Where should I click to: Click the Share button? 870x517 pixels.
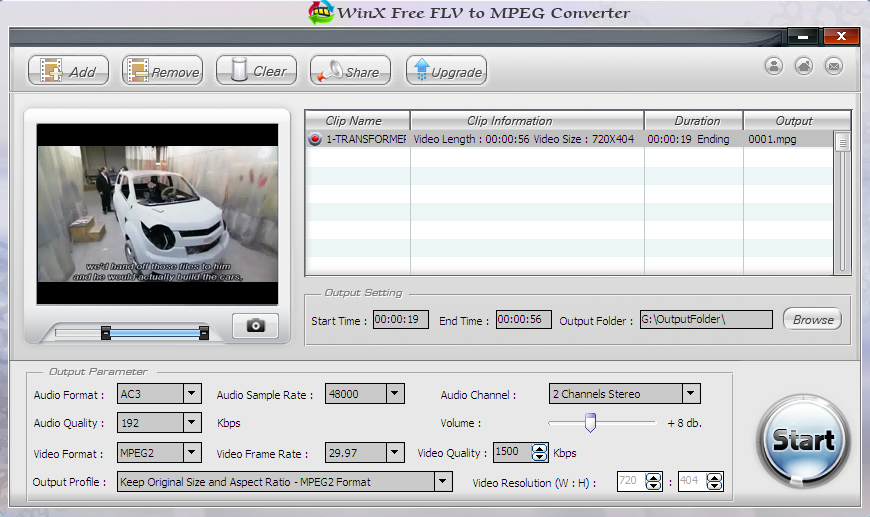pyautogui.click(x=350, y=70)
